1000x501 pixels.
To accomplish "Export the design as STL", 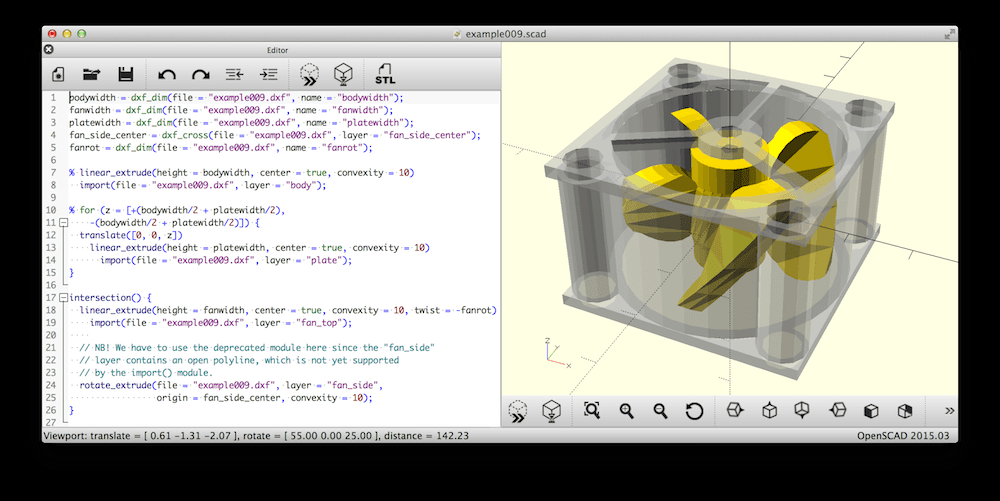I will click(x=385, y=74).
